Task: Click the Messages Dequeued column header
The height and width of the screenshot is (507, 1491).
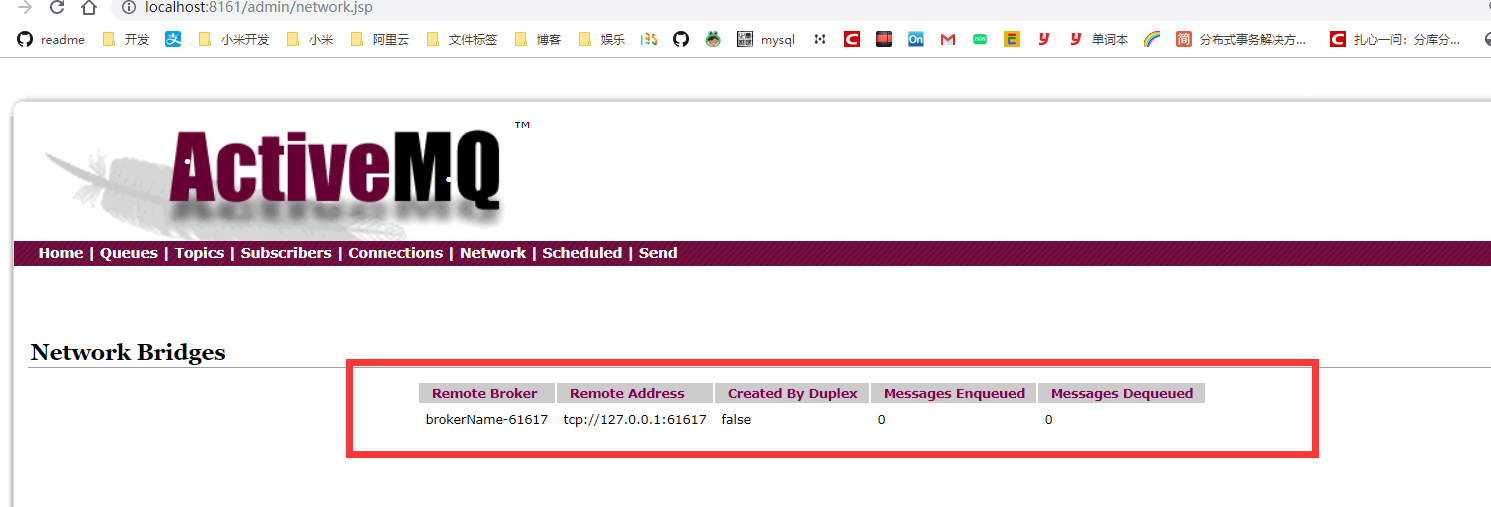Action: tap(1122, 393)
